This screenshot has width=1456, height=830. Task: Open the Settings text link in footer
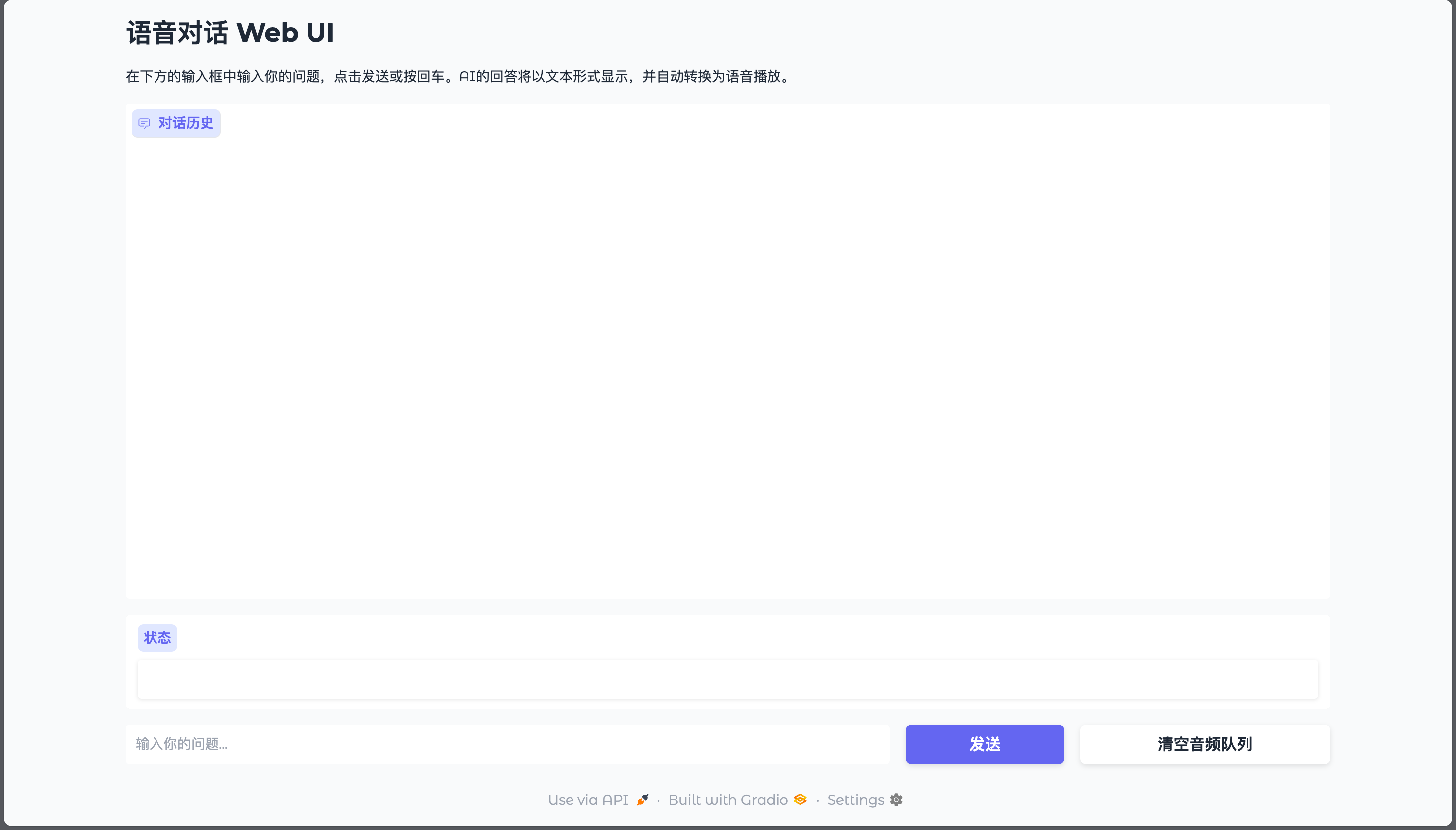(x=855, y=800)
